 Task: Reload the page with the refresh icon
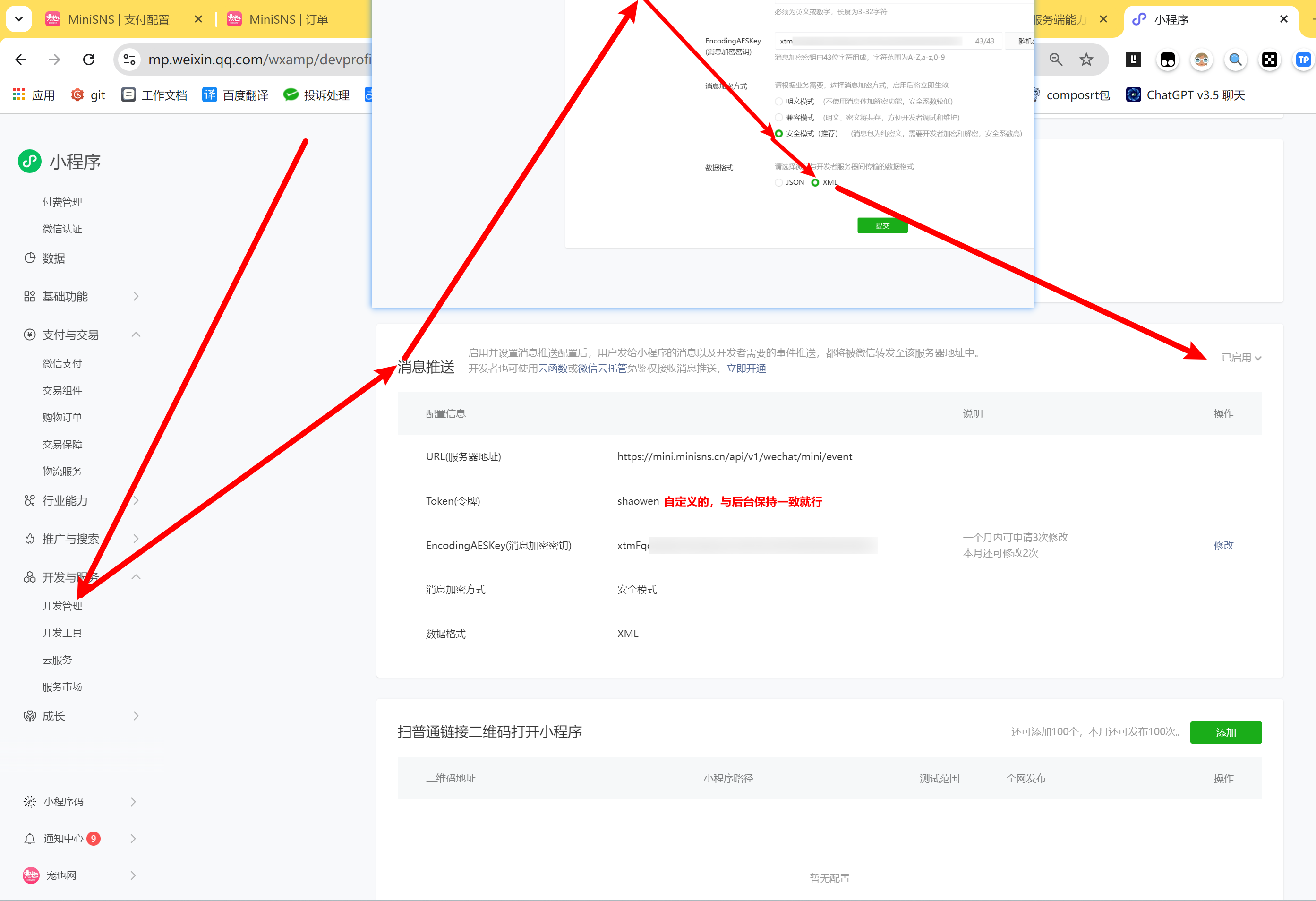[89, 60]
